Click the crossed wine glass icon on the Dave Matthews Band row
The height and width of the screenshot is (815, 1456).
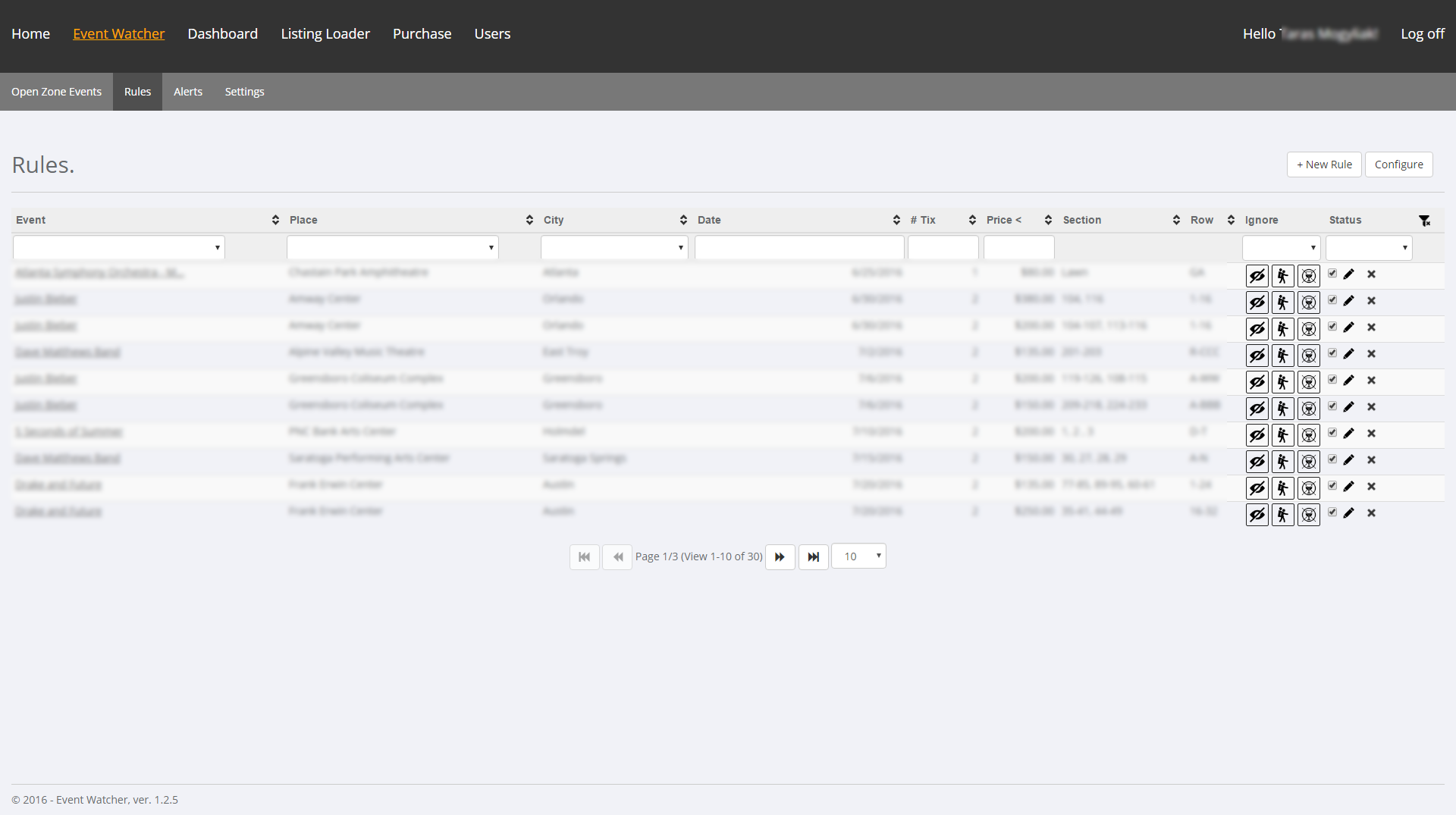1309,355
